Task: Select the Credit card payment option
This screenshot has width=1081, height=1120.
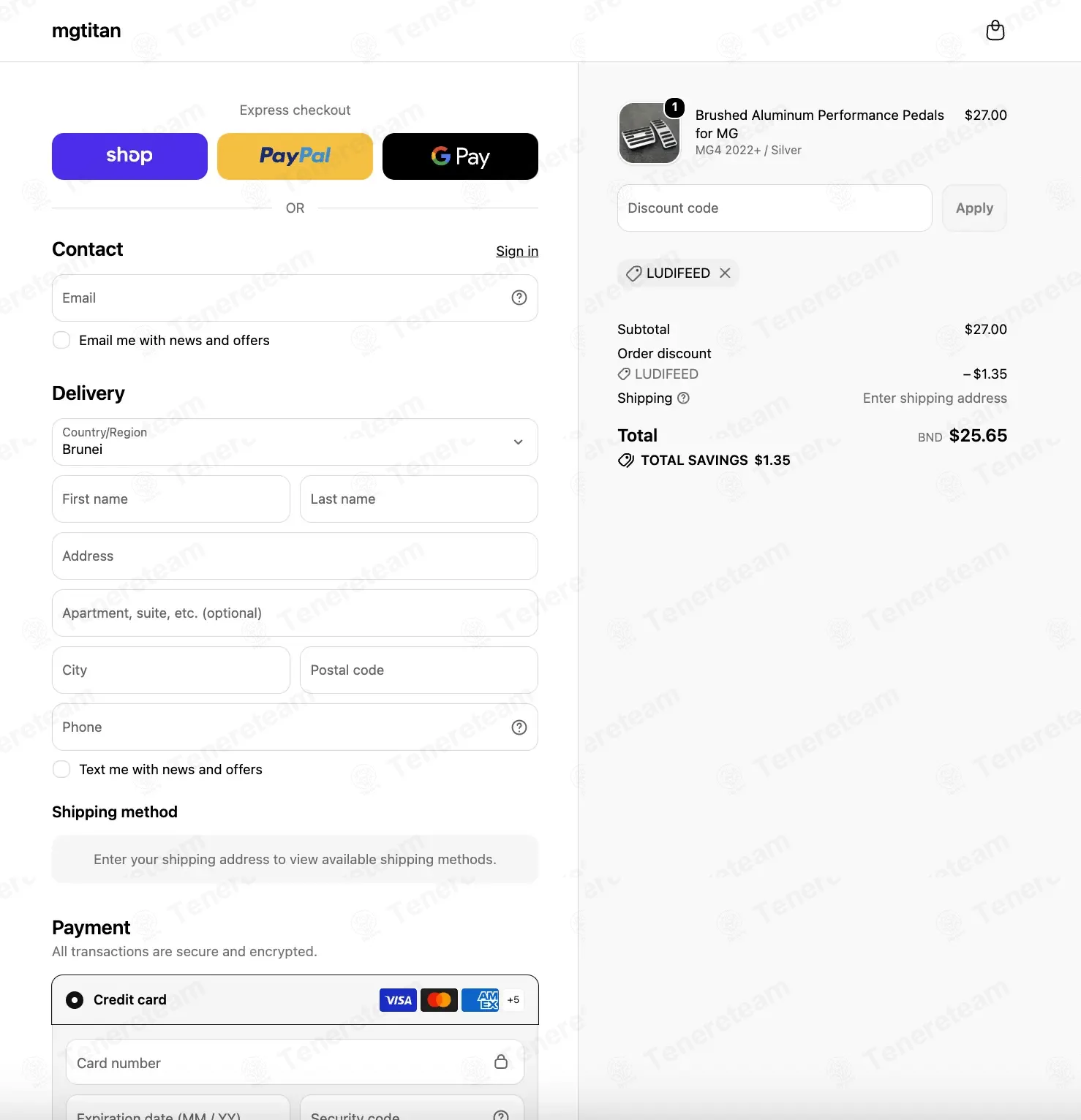Action: [x=75, y=999]
